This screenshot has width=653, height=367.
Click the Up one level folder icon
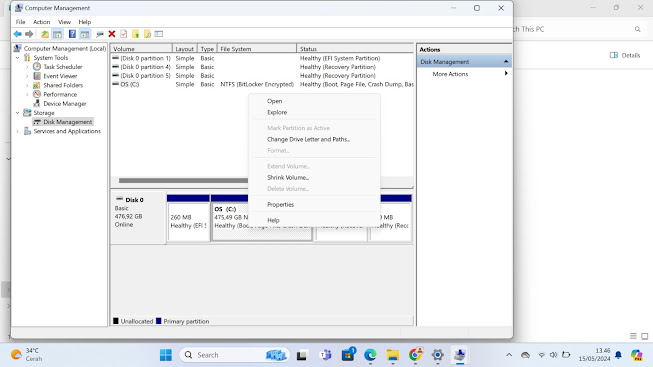(x=45, y=34)
